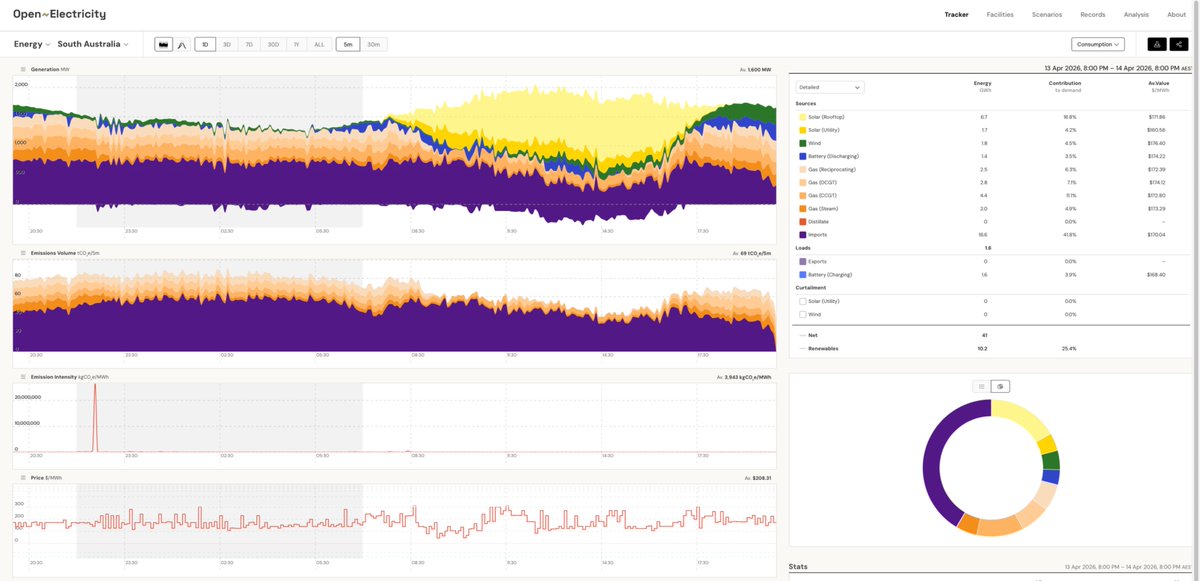Set the range to 30D

pyautogui.click(x=273, y=44)
